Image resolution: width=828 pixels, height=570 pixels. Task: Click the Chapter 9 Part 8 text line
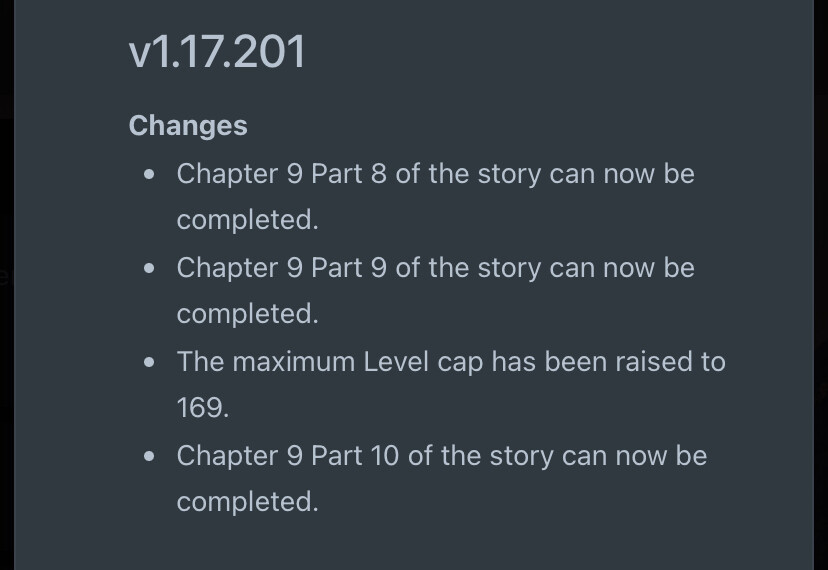(x=435, y=174)
